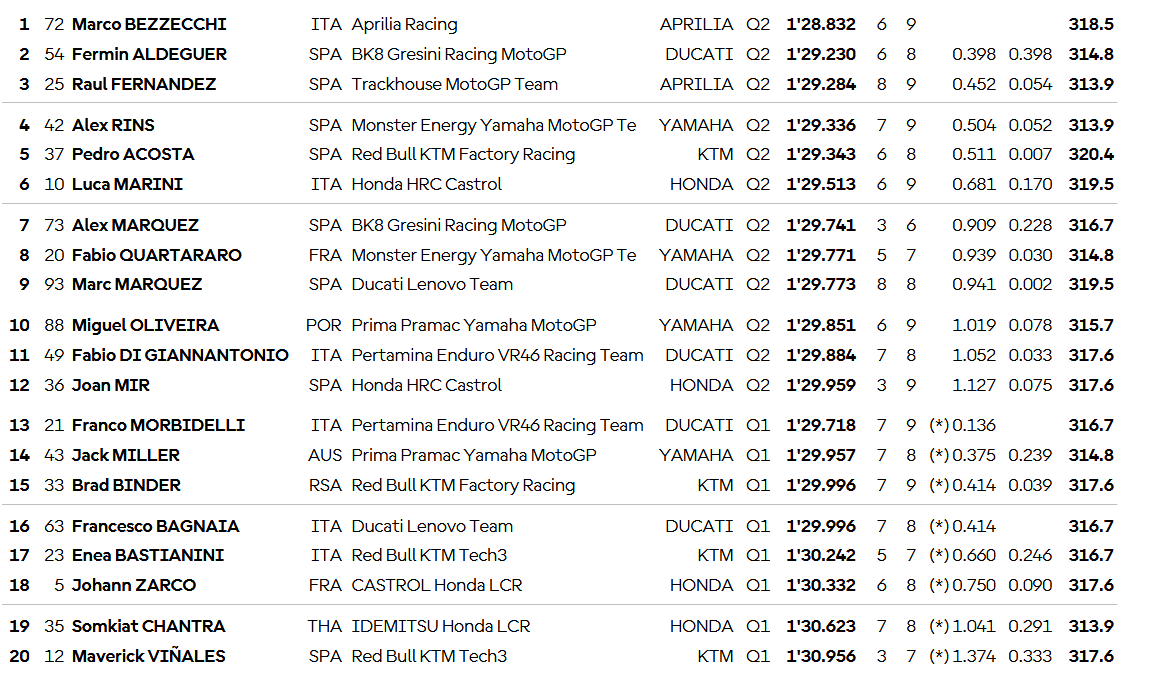Click the IDEMITSU Honda LCR team

pyautogui.click(x=440, y=626)
